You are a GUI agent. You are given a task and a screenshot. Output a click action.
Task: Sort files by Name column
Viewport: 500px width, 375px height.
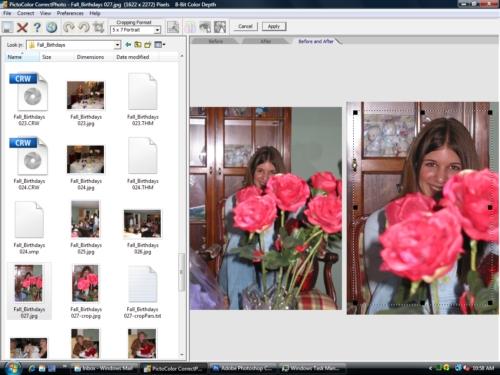coord(22,57)
